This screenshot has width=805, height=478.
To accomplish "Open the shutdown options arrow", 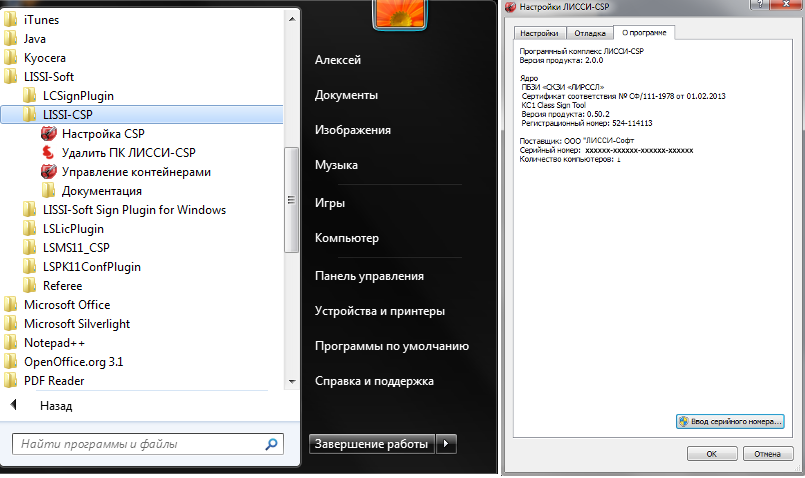I will (446, 444).
